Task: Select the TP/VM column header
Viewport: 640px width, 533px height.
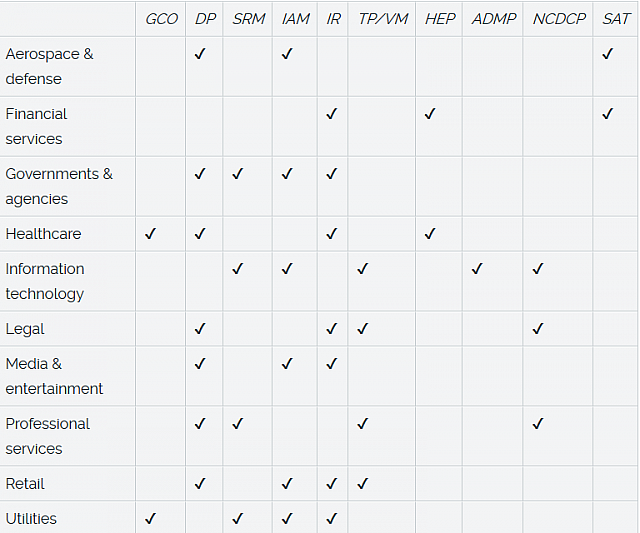Action: [383, 19]
